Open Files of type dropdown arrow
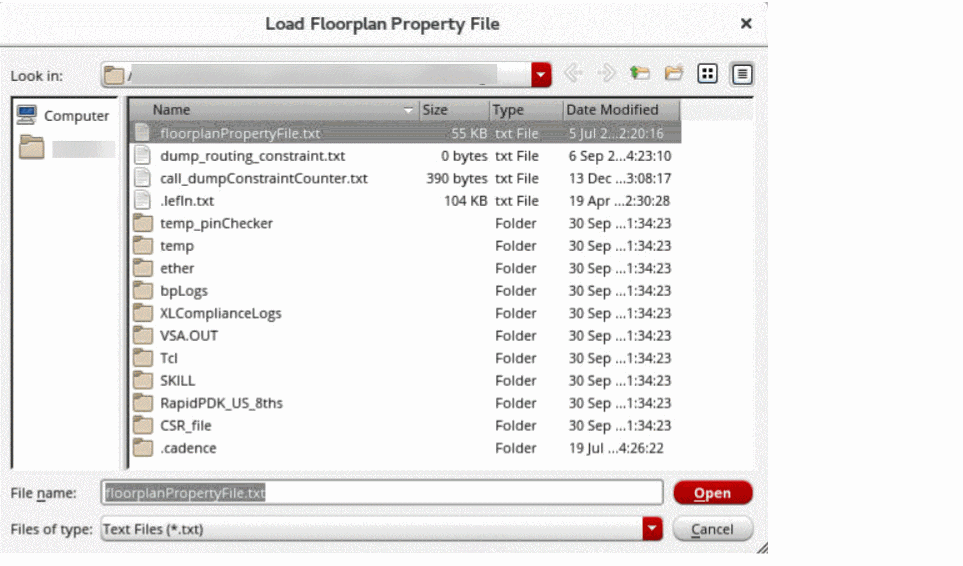 652,529
